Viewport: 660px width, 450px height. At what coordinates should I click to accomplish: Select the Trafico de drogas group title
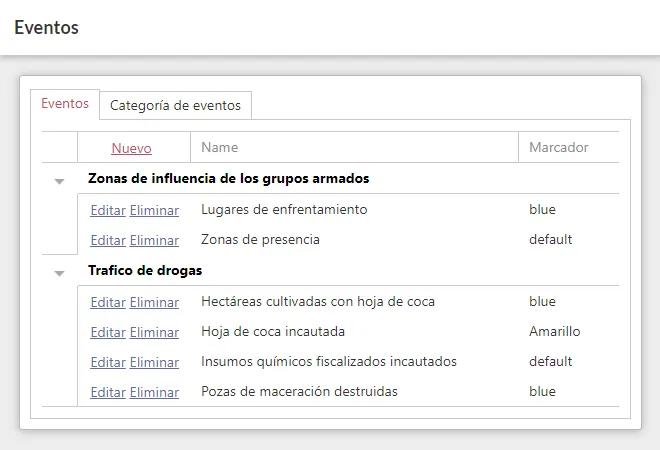pos(145,271)
